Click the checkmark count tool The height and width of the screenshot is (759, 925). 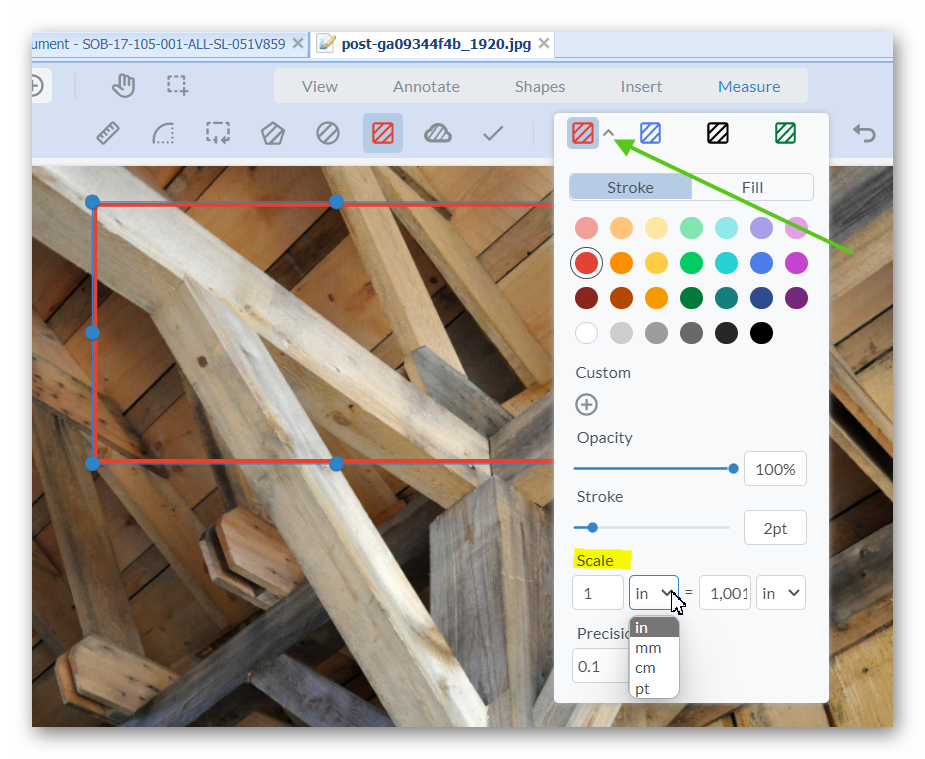(x=492, y=133)
